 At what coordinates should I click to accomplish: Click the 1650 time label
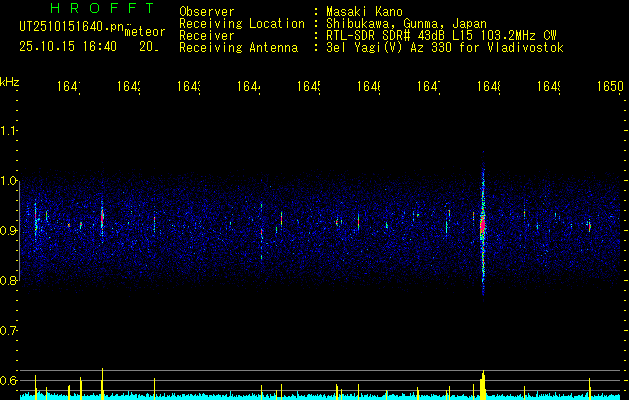tap(609, 88)
